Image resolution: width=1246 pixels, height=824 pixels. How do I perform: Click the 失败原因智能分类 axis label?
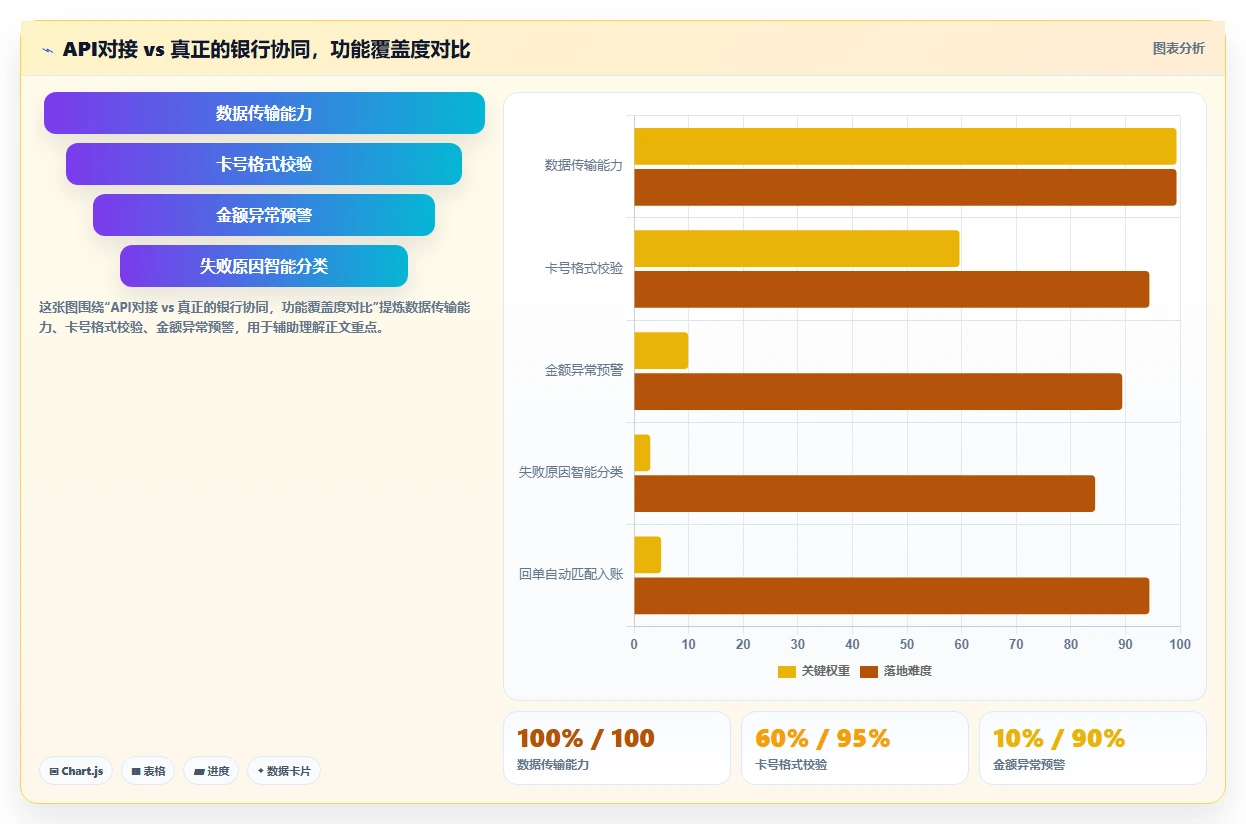click(x=571, y=472)
